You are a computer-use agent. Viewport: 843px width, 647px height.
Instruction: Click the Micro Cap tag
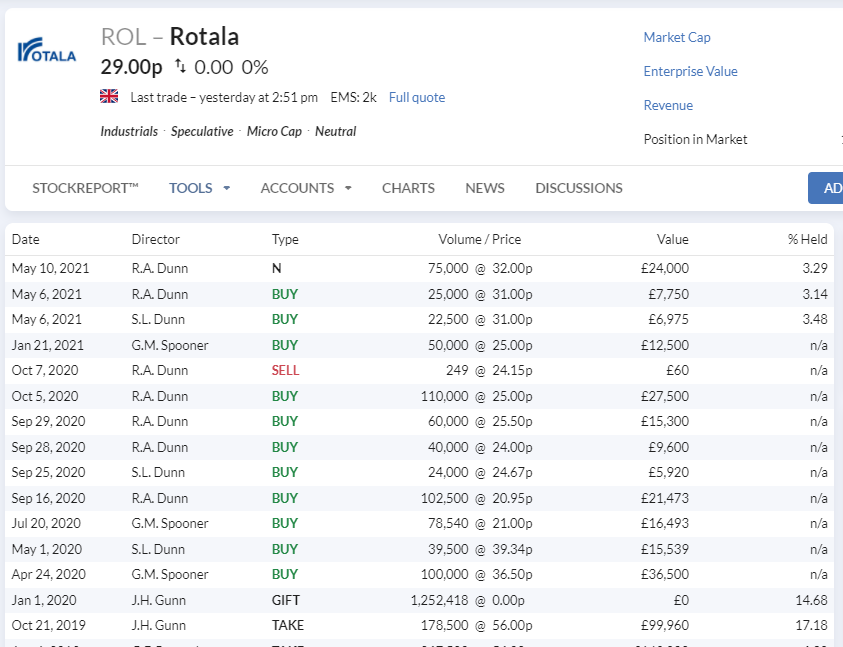point(274,131)
